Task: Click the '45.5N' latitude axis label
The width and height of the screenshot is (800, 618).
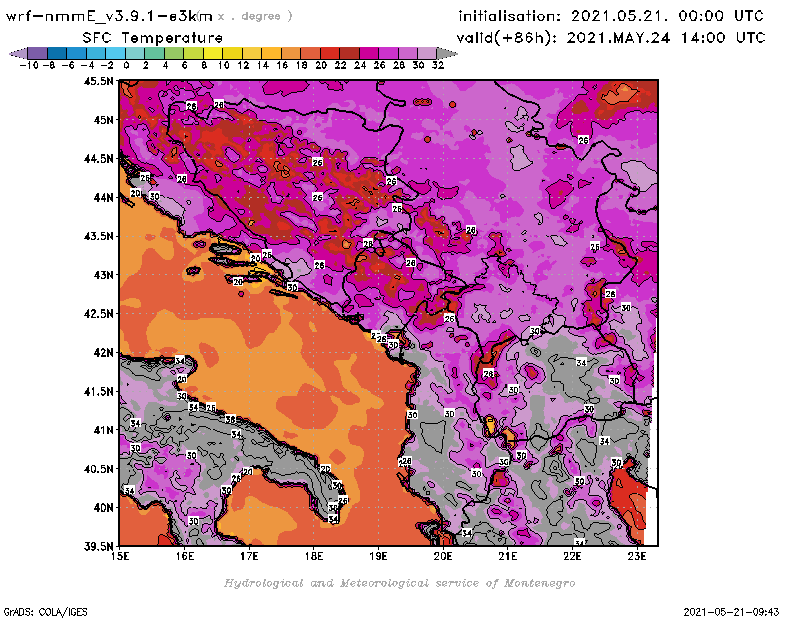Action: [98, 81]
